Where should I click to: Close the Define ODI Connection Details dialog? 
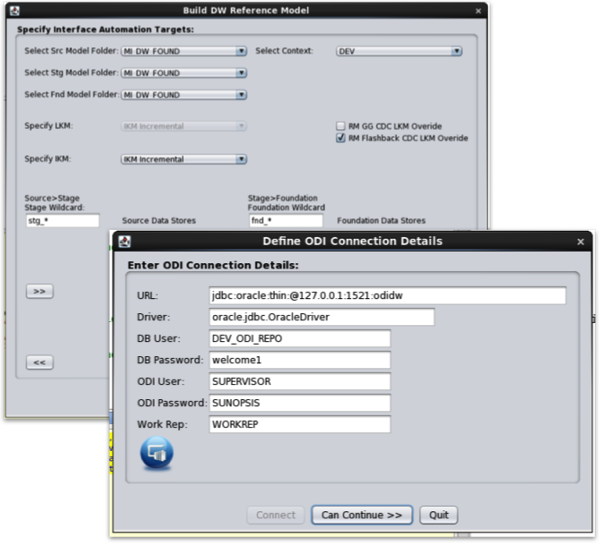coord(580,241)
